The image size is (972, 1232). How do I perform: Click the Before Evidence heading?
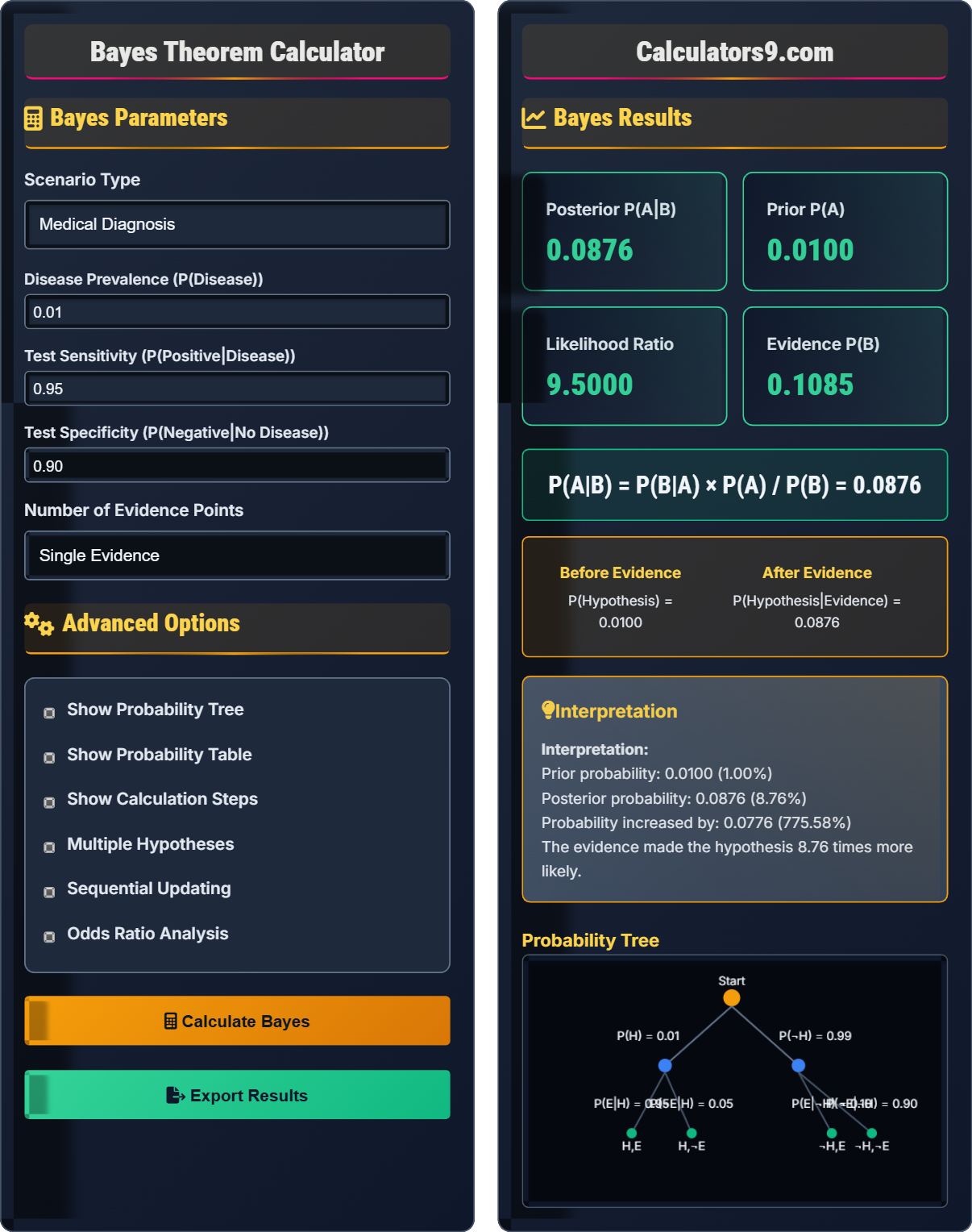tap(621, 572)
